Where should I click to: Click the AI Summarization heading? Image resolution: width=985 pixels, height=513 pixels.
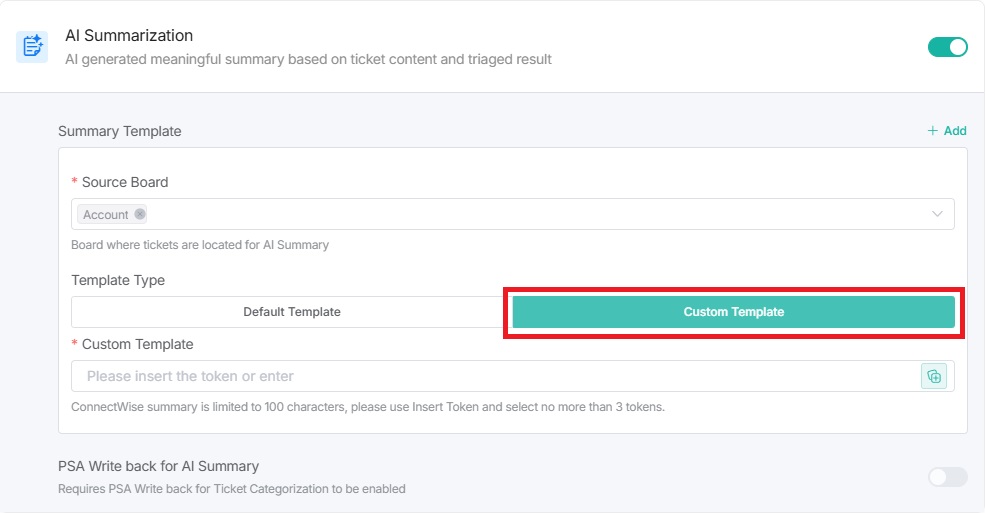click(x=129, y=35)
